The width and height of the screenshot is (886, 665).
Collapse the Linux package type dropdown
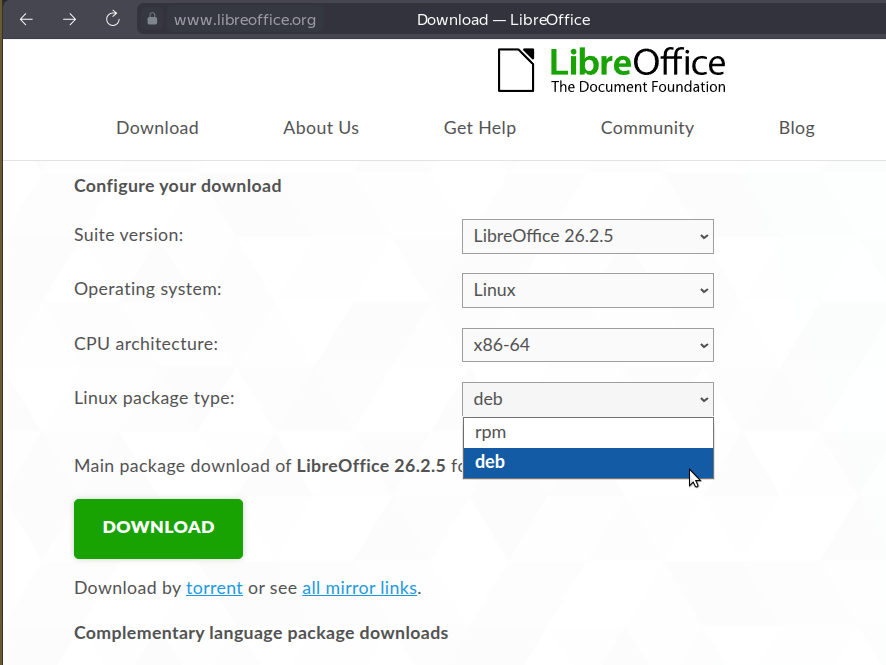point(588,399)
